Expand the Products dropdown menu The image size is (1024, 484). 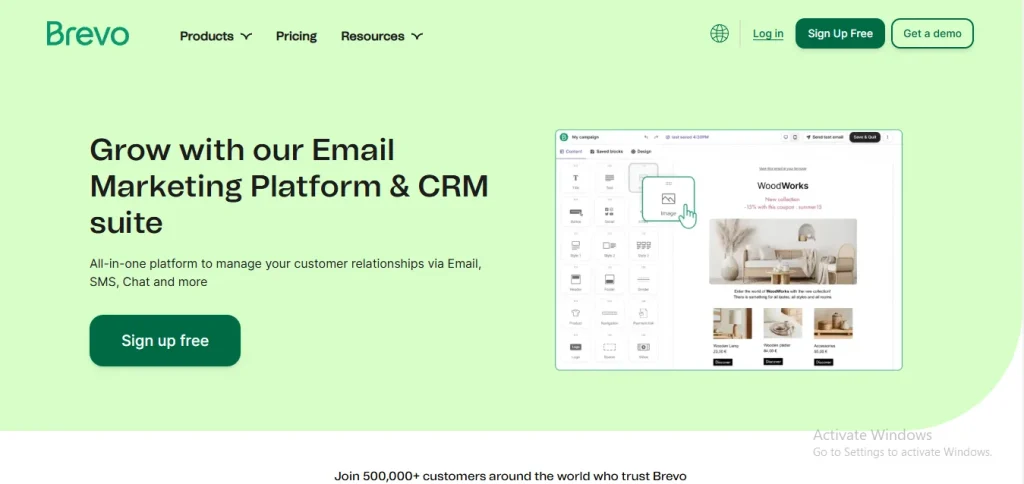tap(215, 36)
